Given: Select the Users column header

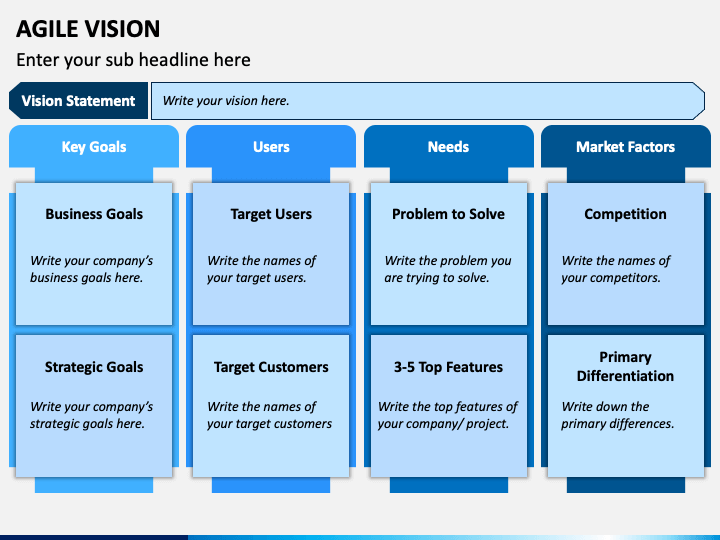Looking at the screenshot, I should click(271, 146).
